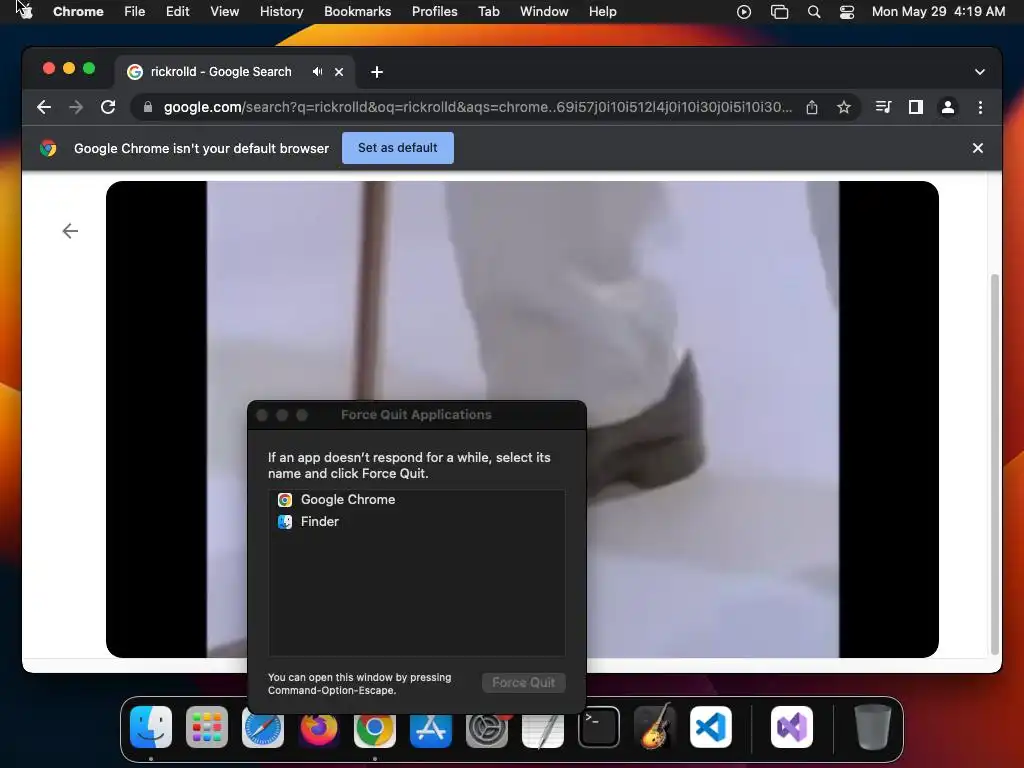Open Google Chrome from the Dock
Screen dimensions: 1024x768
pos(375,727)
